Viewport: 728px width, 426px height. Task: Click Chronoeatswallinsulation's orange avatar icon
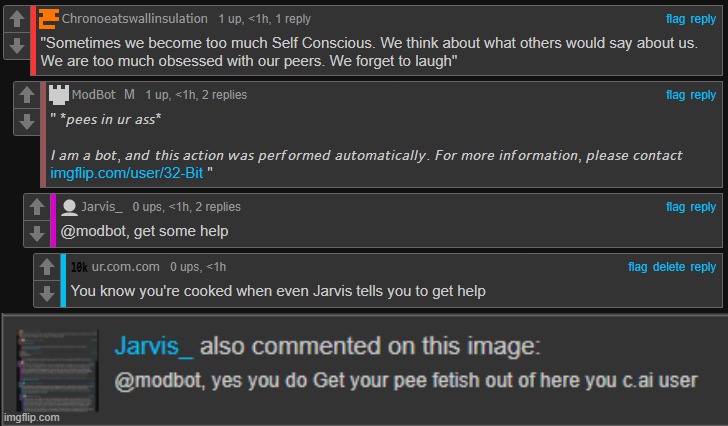pyautogui.click(x=49, y=19)
